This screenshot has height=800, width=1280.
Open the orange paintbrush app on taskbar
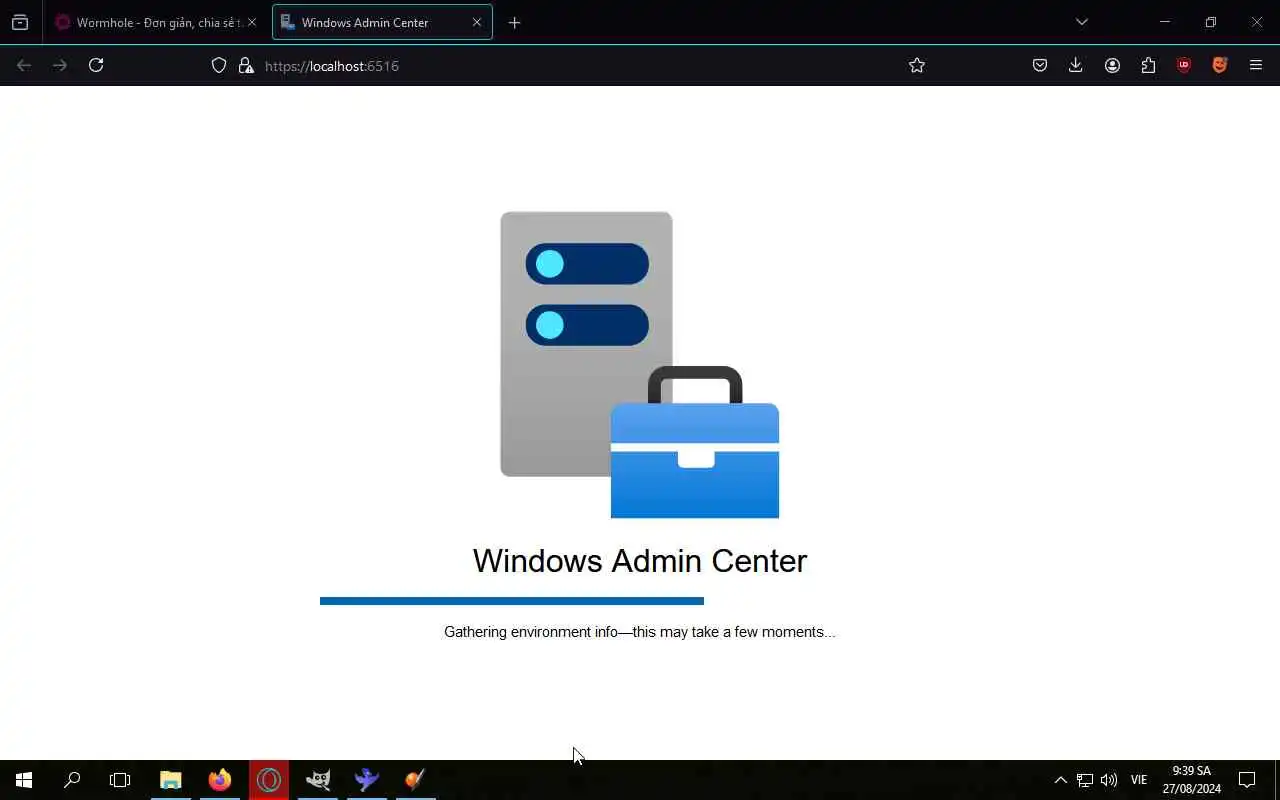click(416, 780)
